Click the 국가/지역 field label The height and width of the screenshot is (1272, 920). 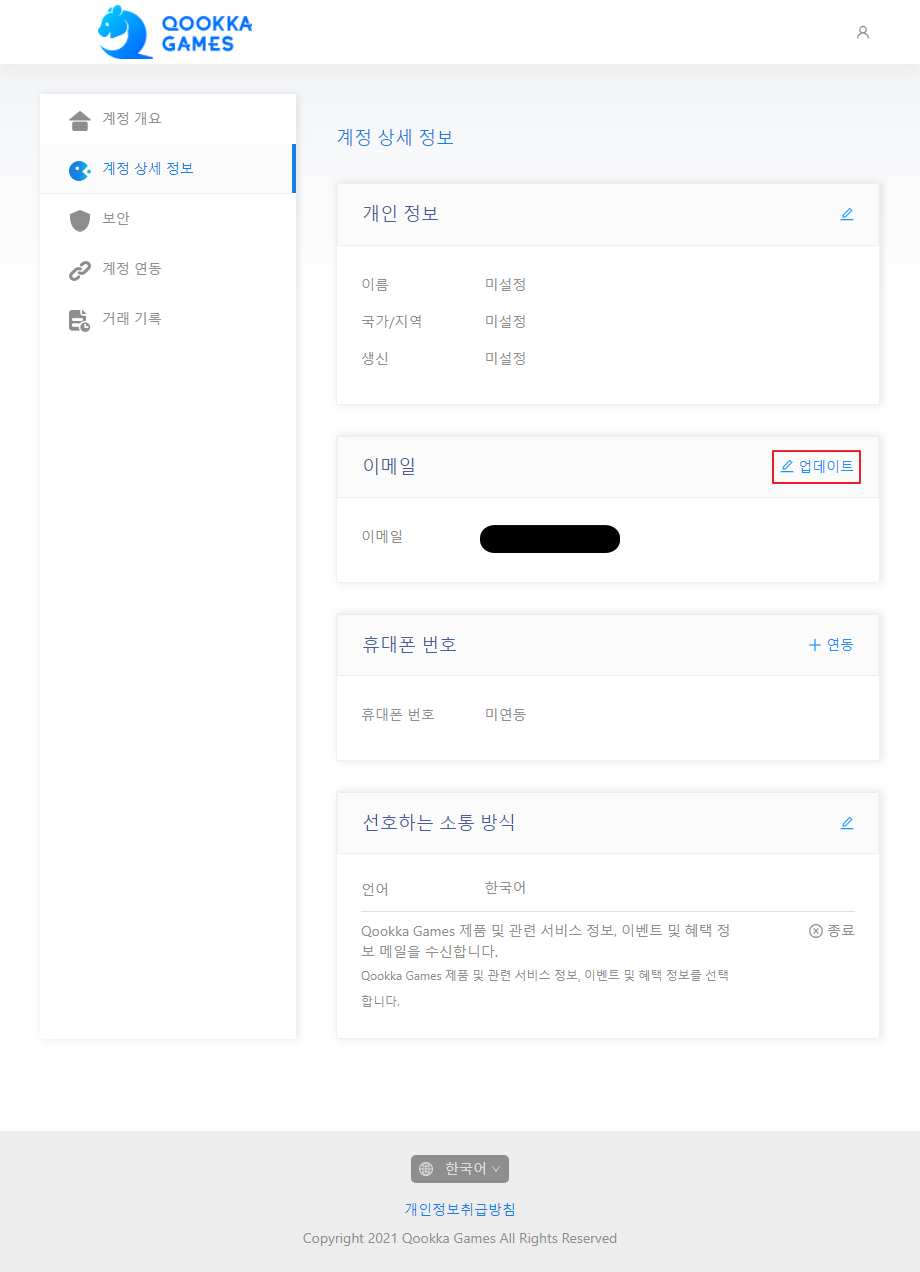[392, 321]
